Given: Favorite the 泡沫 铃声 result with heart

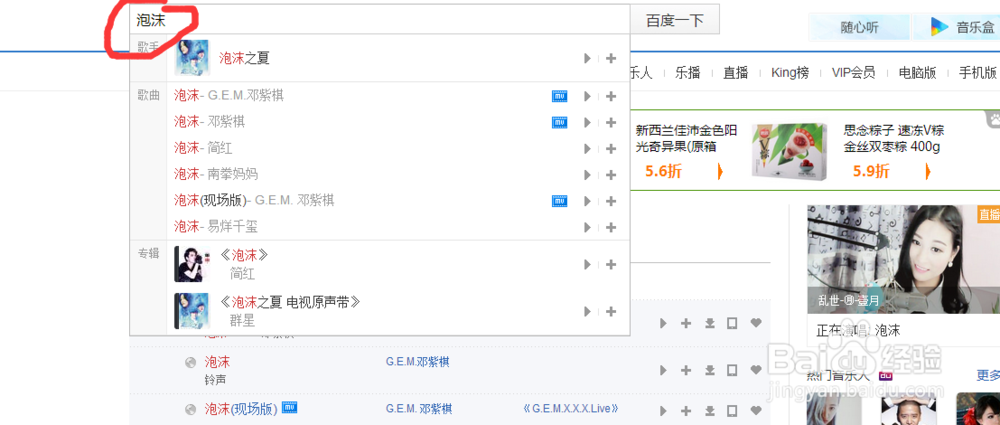Looking at the screenshot, I should coord(756,369).
